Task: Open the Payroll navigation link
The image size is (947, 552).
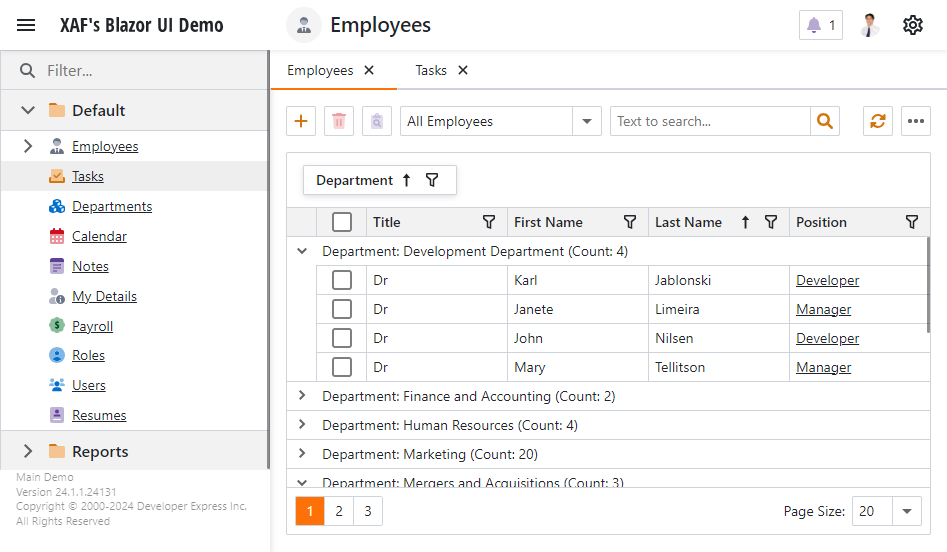Action: pyautogui.click(x=92, y=326)
